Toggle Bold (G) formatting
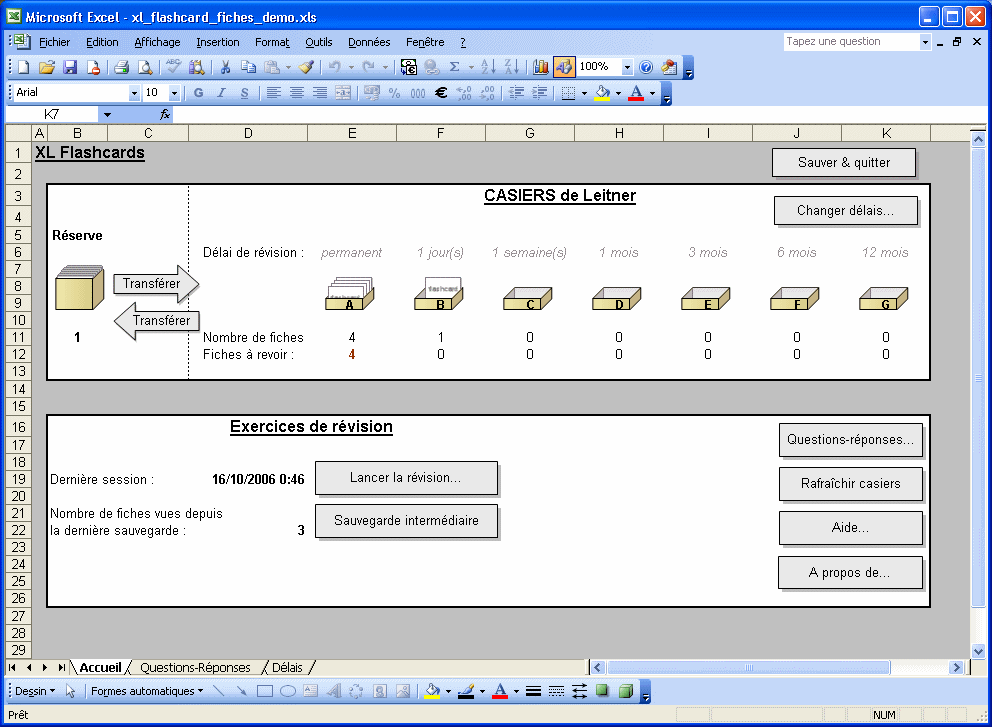The width and height of the screenshot is (992, 727). [199, 93]
